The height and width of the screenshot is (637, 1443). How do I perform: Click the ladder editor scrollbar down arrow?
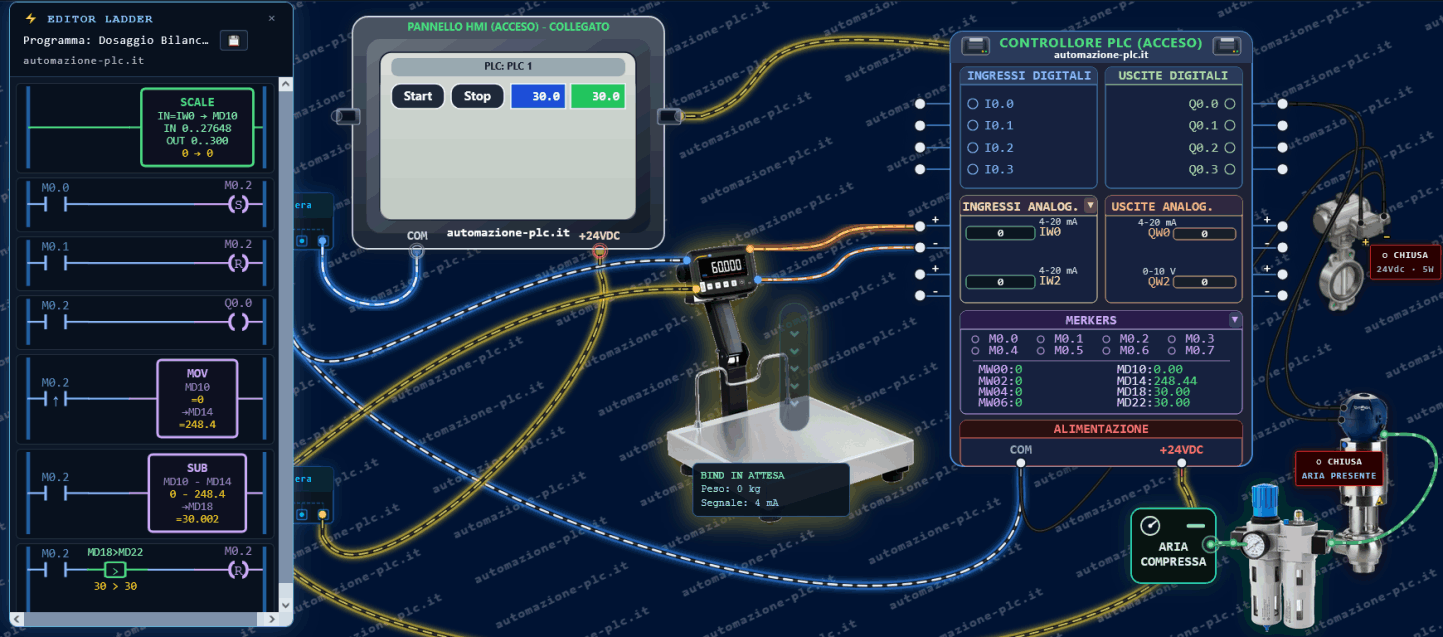tap(286, 605)
